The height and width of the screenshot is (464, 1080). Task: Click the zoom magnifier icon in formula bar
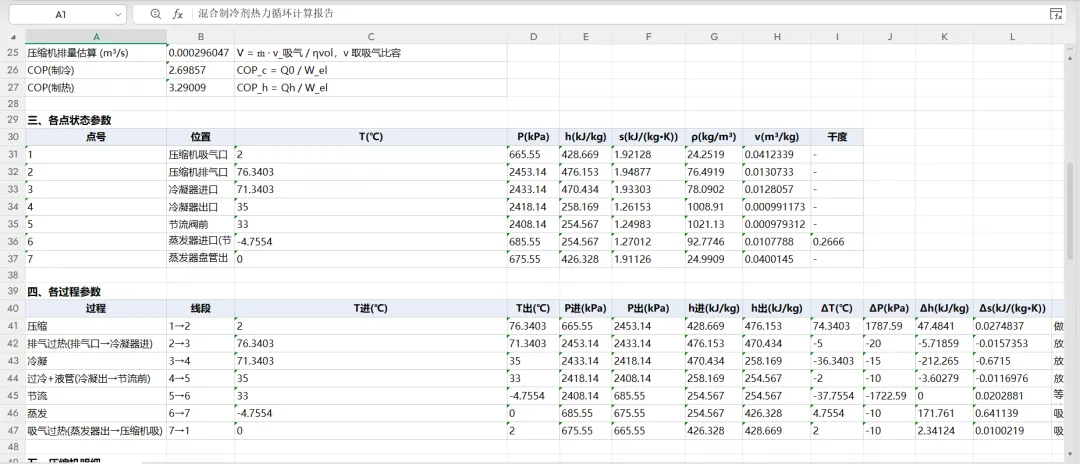point(156,14)
